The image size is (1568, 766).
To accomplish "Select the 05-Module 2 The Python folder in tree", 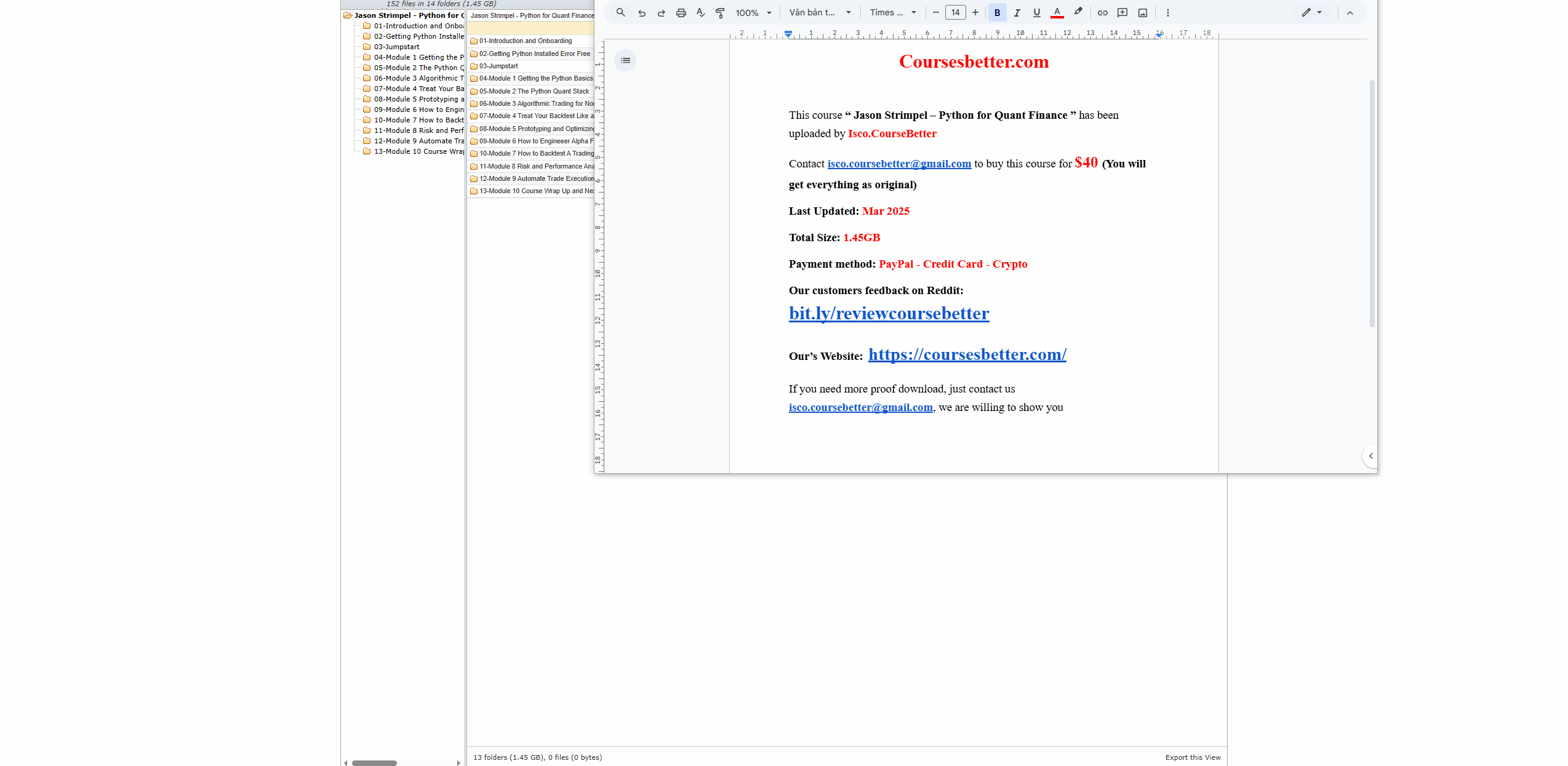I will [416, 68].
